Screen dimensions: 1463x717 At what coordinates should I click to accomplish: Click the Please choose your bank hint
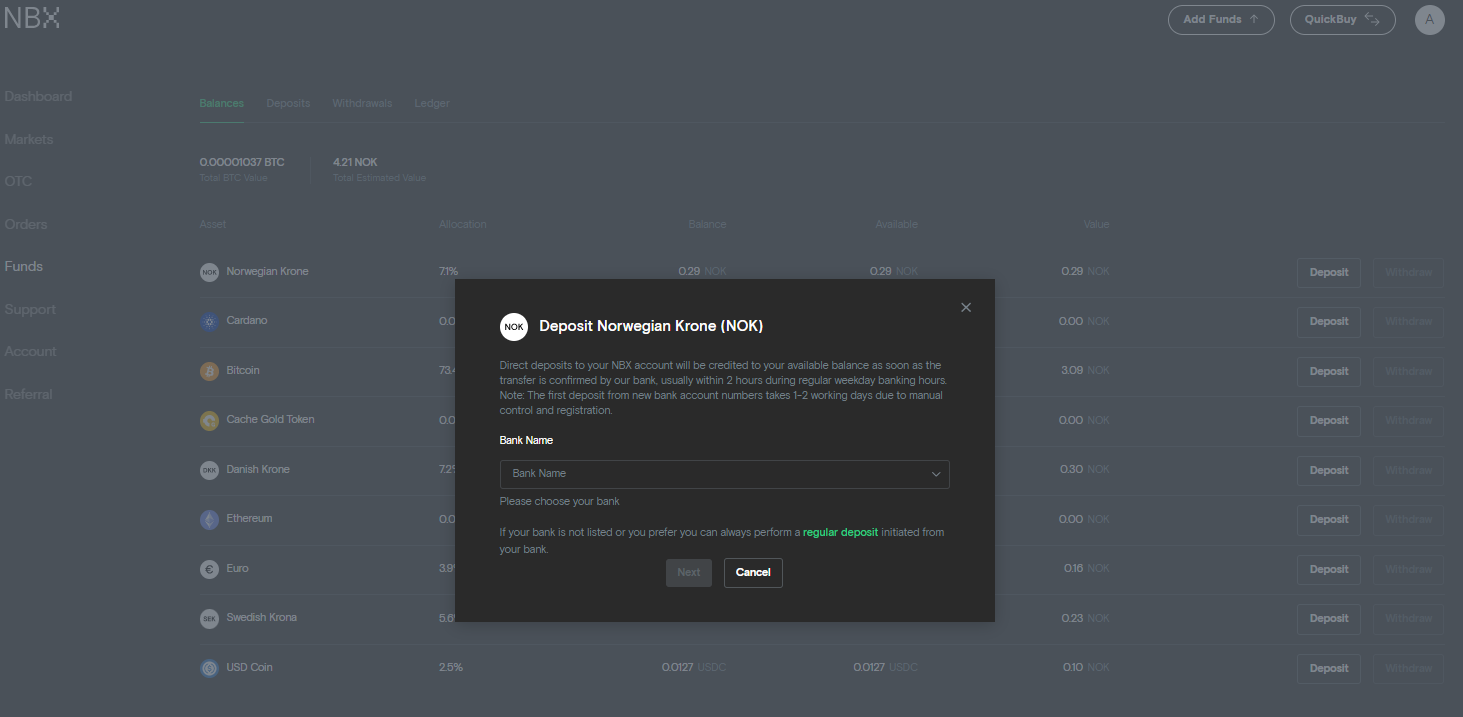coord(559,501)
